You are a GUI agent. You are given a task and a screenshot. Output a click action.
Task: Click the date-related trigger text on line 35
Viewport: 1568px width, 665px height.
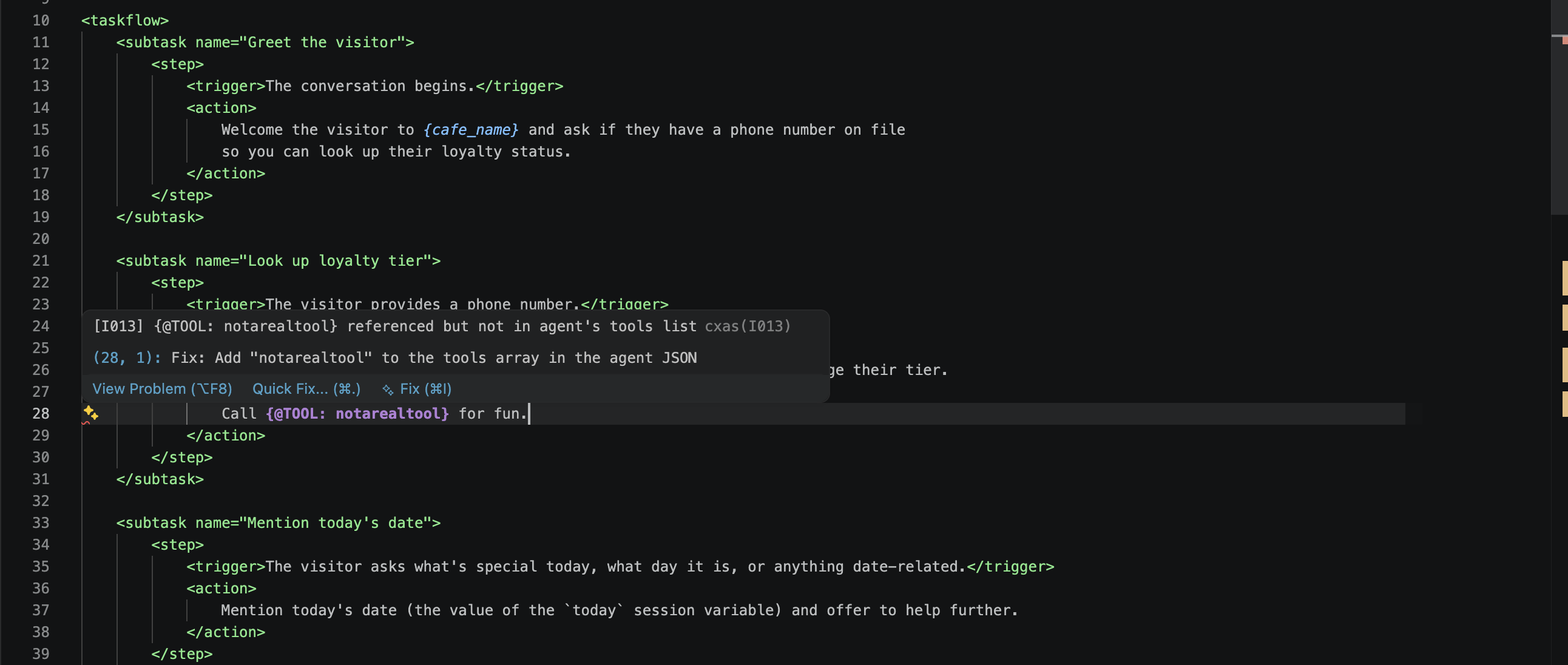615,567
